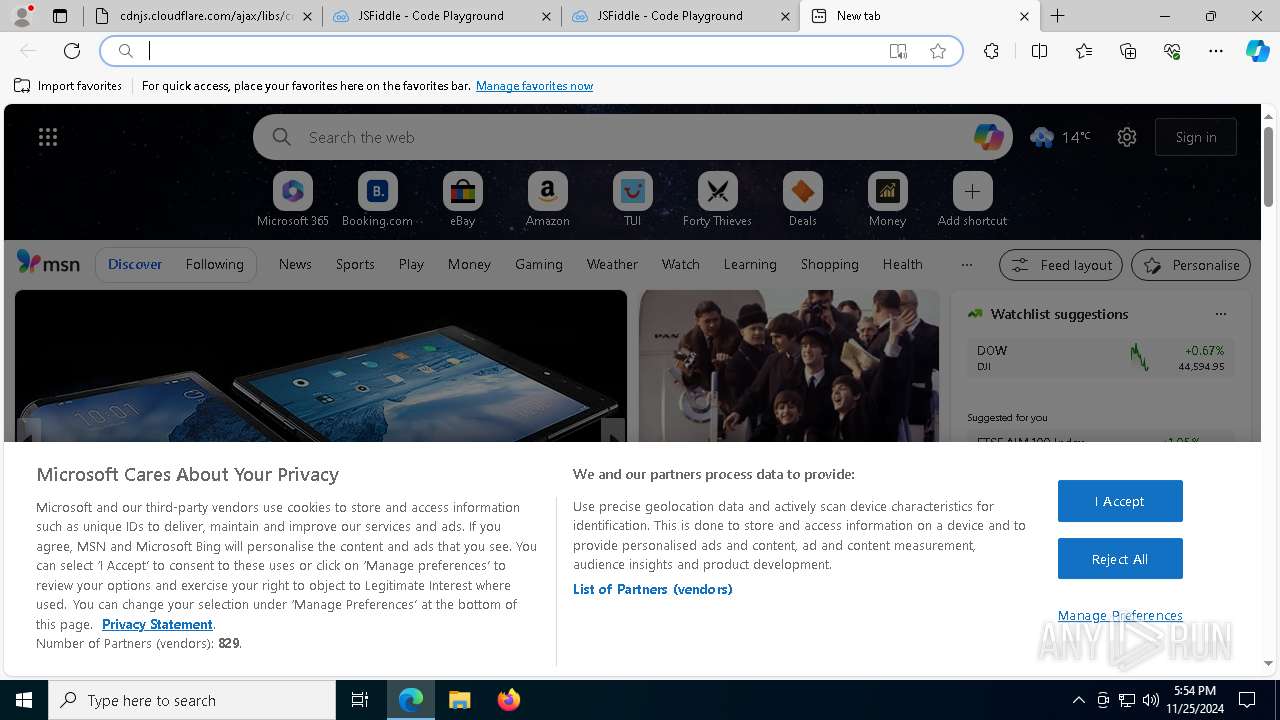Switch to the cdnjs.cloudflare.com tab
The image size is (1280, 720).
coord(202,16)
